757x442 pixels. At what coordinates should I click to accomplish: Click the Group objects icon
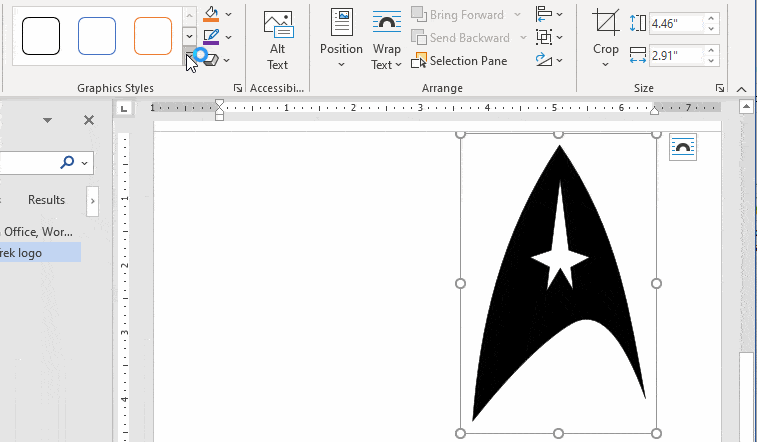pyautogui.click(x=544, y=37)
